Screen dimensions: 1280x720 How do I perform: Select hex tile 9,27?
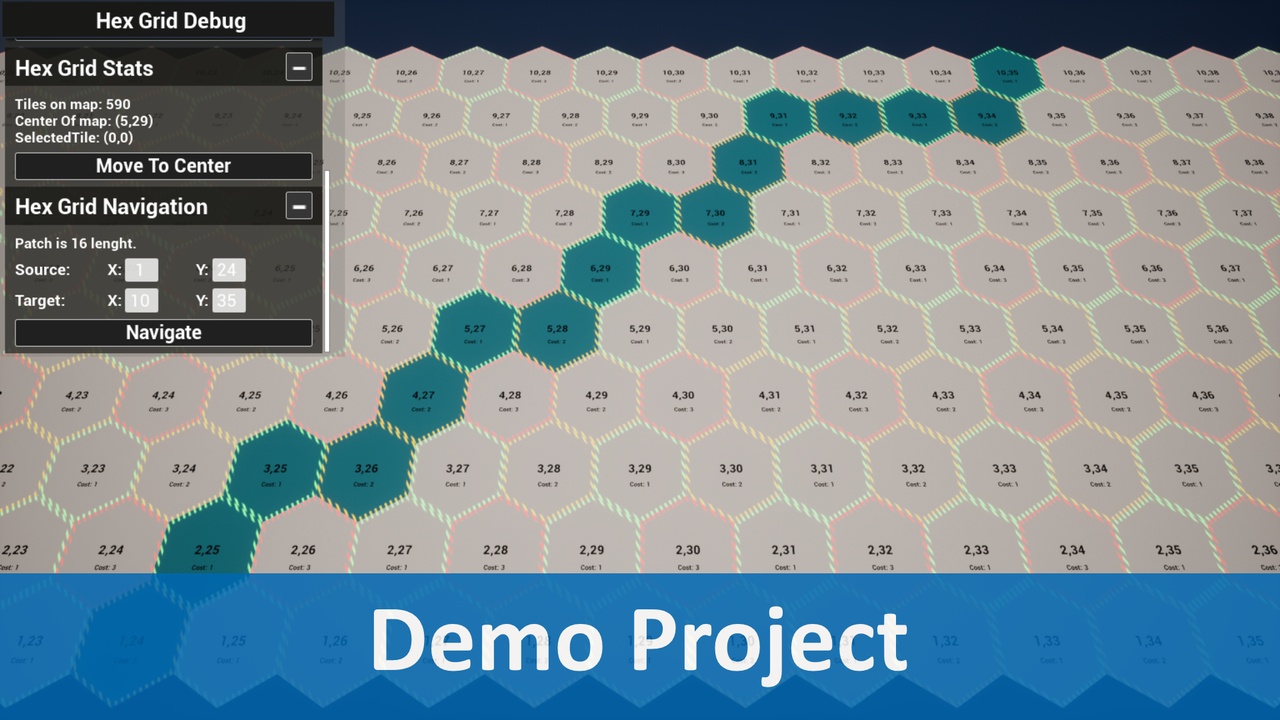tap(500, 118)
